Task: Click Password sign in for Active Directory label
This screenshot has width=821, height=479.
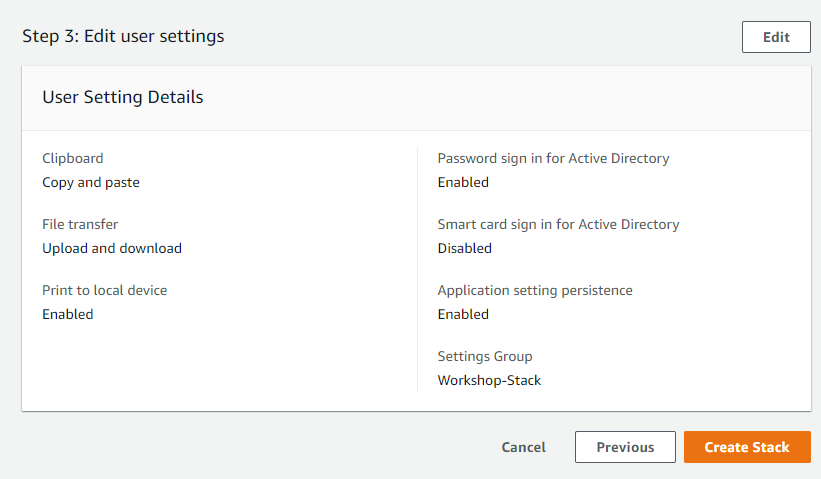Action: coord(553,158)
